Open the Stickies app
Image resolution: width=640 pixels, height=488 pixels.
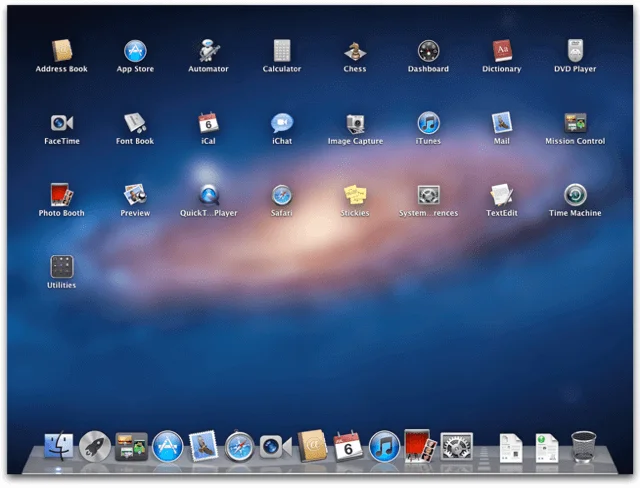(355, 194)
